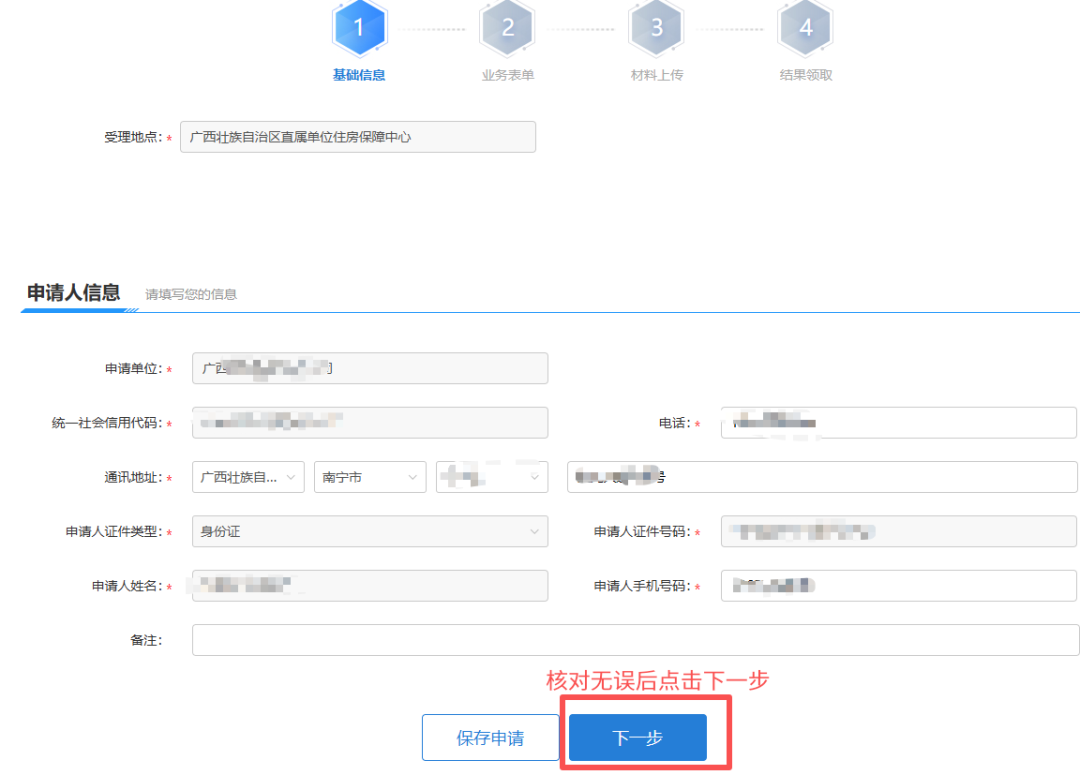The image size is (1080, 775).
Task: Open the 广西壮族自治区 province dropdown
Action: [249, 478]
